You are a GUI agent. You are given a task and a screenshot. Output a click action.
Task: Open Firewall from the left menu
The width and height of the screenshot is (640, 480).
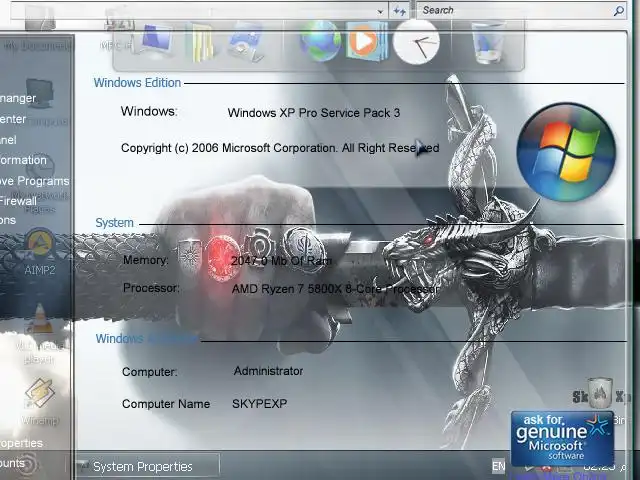click(x=18, y=201)
